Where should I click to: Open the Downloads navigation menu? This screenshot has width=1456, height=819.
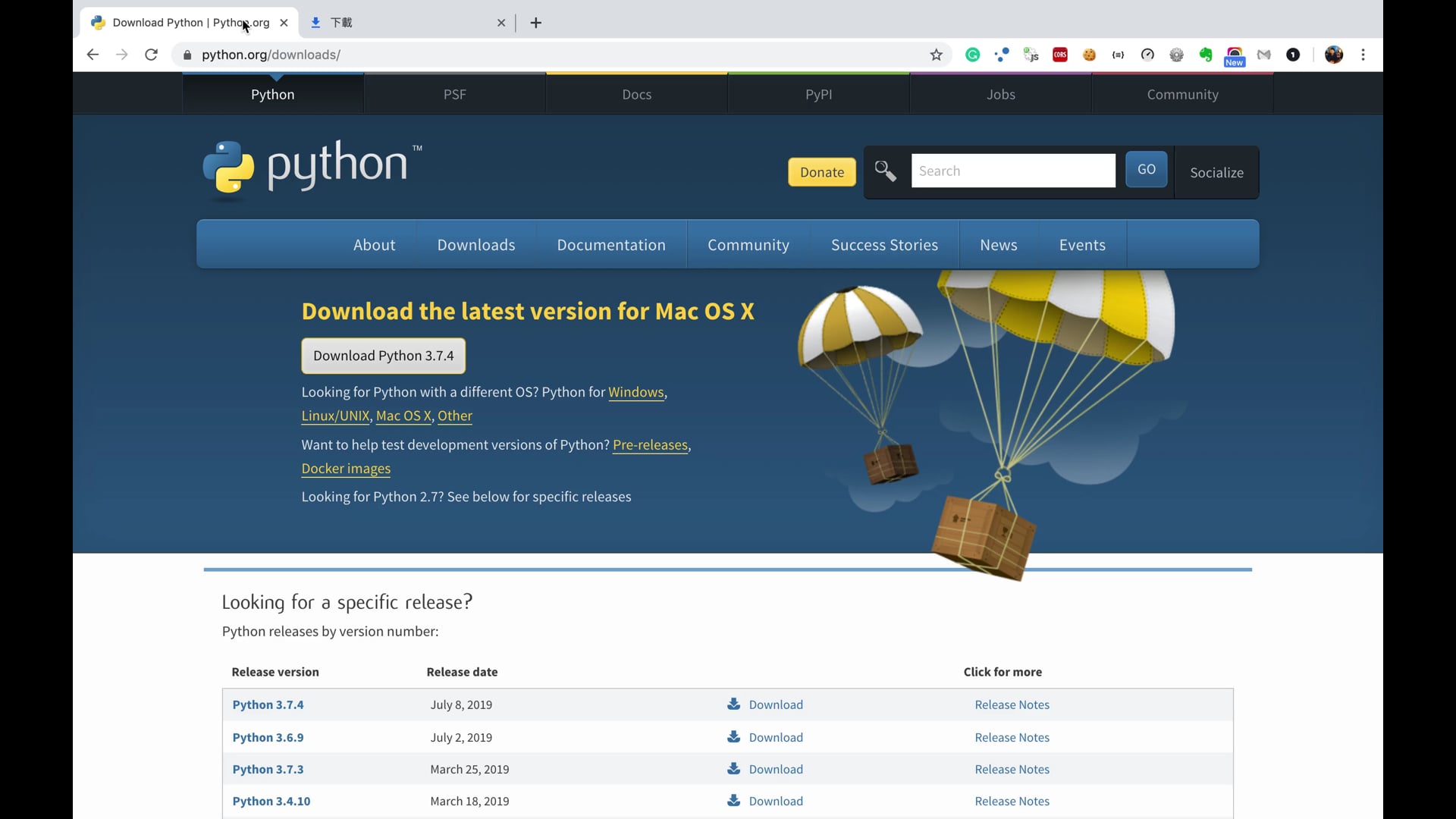[x=475, y=245]
